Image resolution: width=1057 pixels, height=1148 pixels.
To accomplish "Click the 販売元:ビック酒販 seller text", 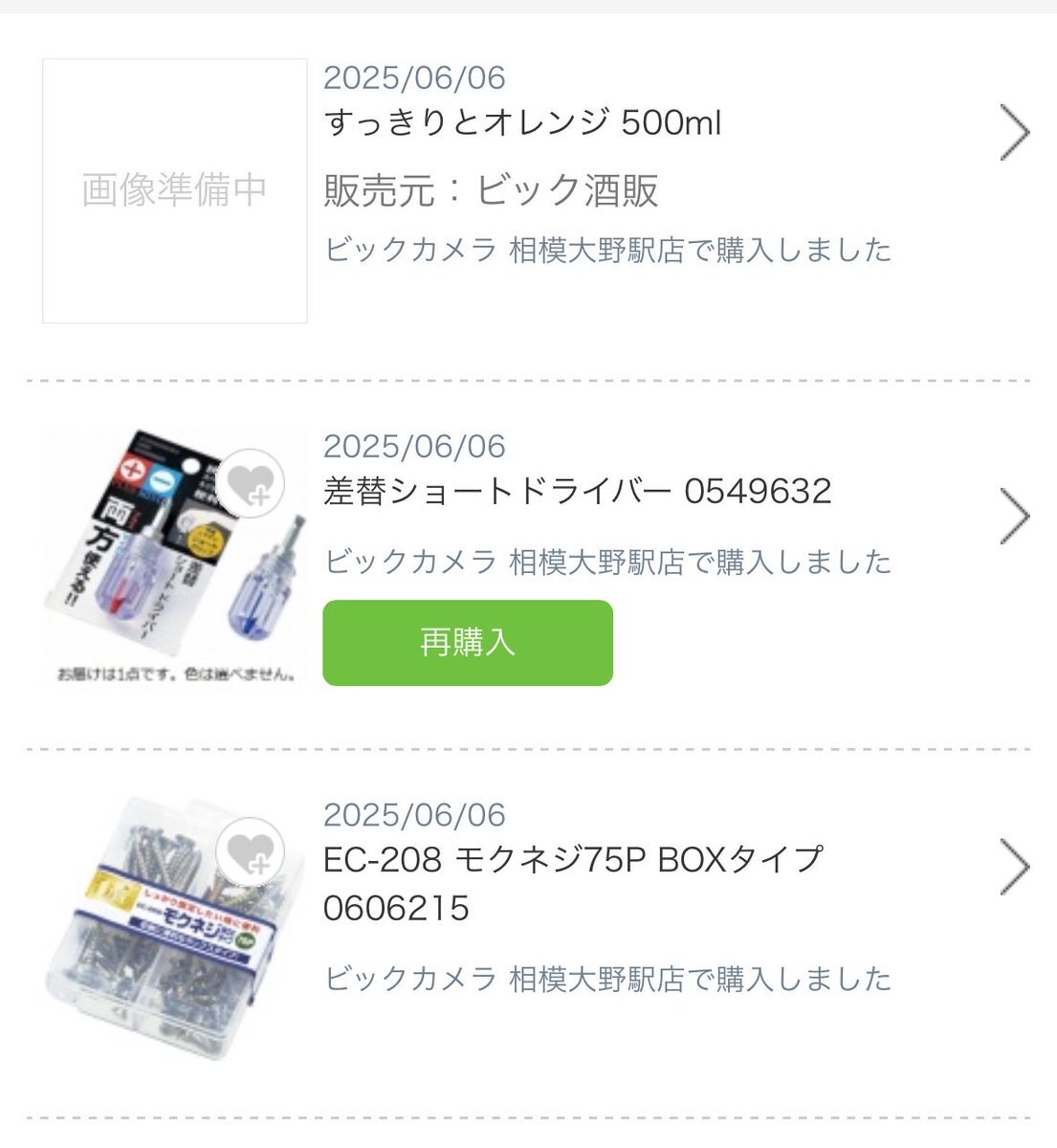I will [491, 190].
